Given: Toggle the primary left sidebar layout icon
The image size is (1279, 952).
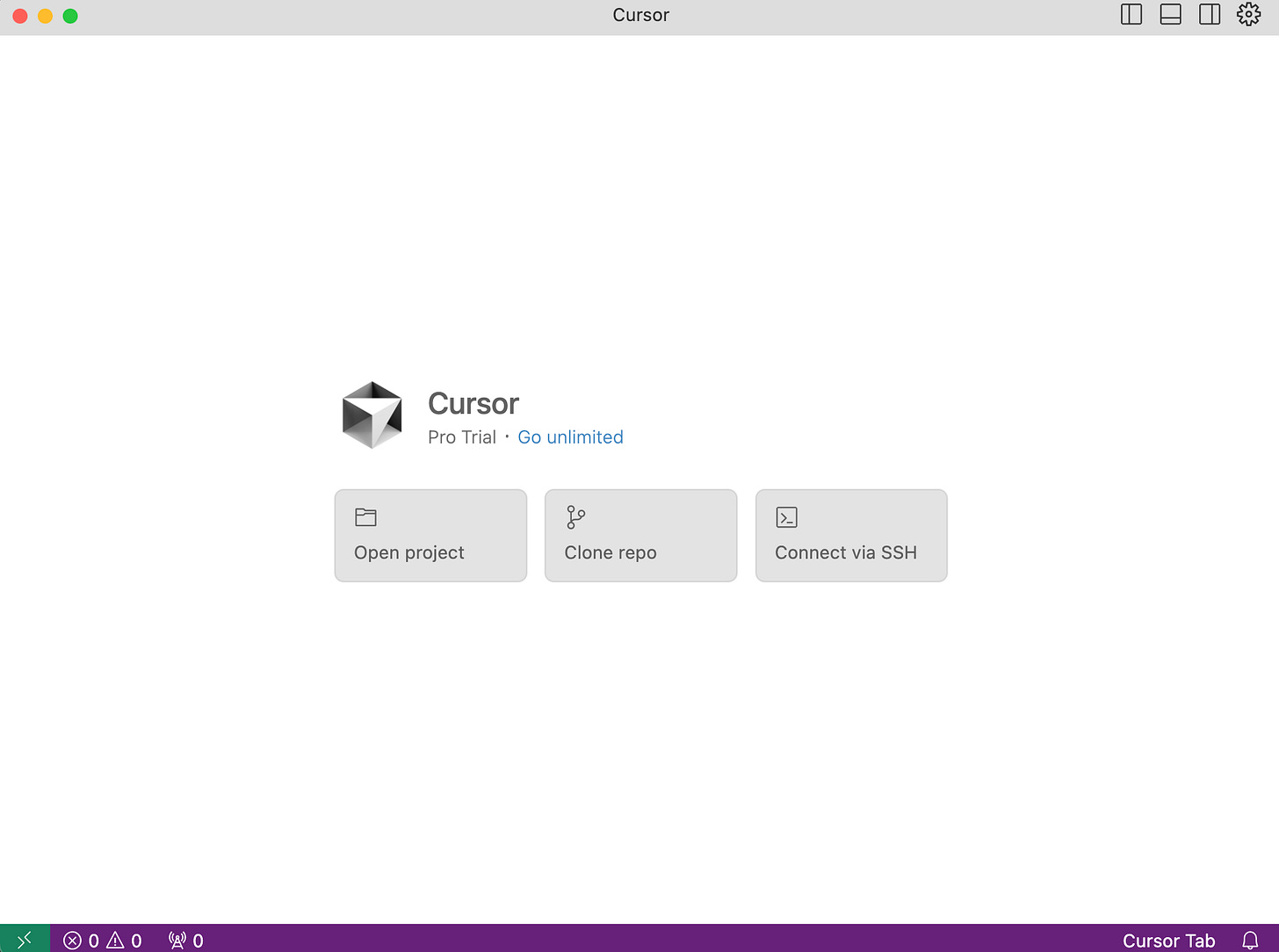Looking at the screenshot, I should pyautogui.click(x=1131, y=15).
